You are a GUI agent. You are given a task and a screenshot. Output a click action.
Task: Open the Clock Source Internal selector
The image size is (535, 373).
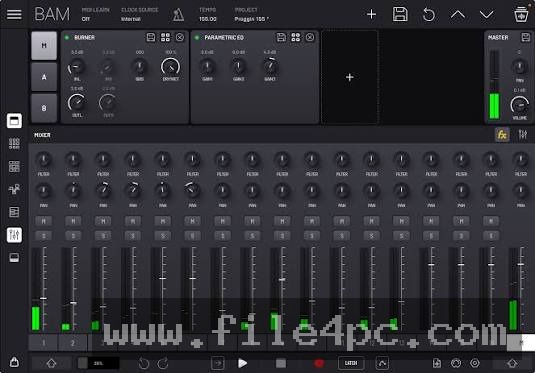140,14
